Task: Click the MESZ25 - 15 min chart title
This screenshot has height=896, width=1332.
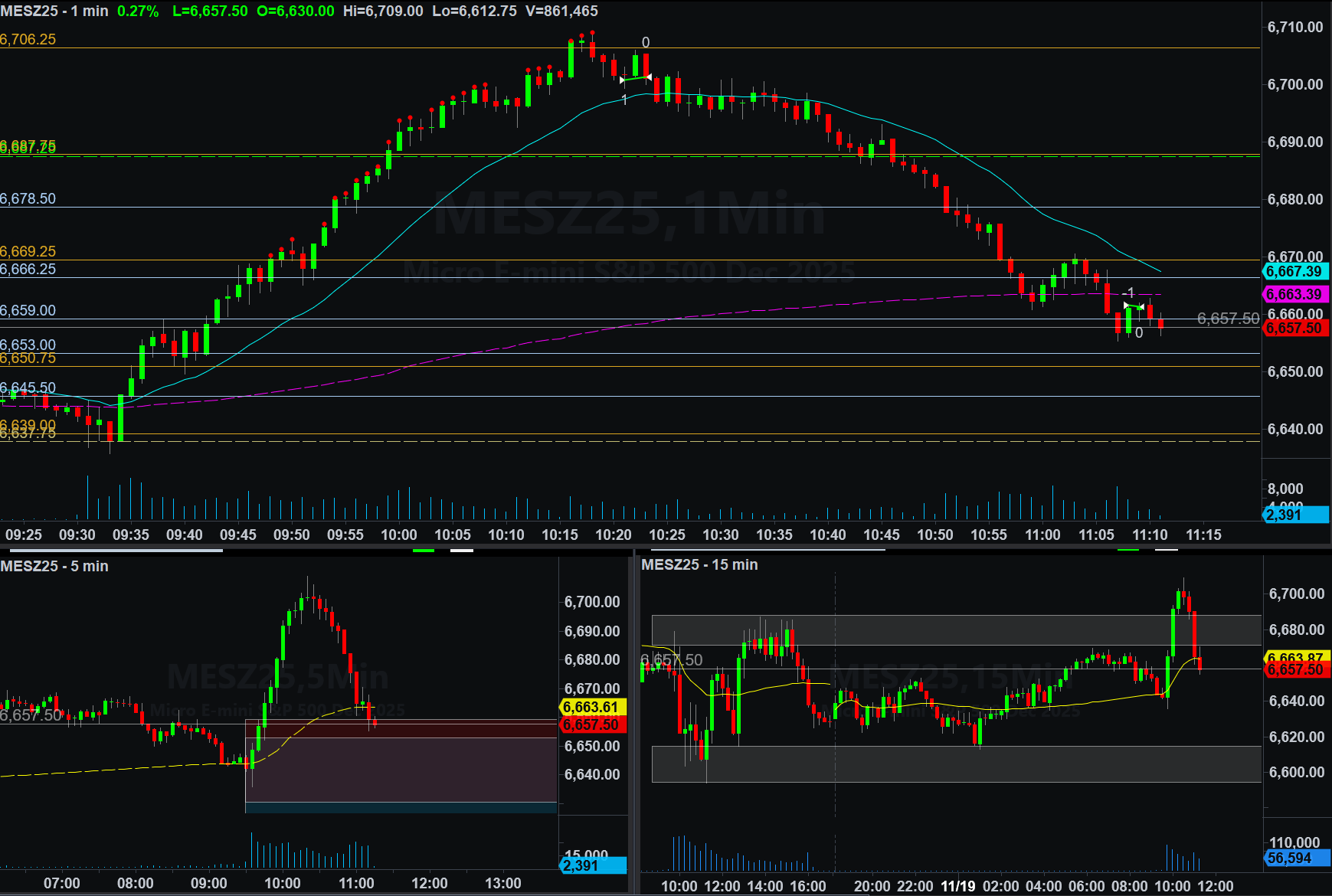Action: point(699,564)
